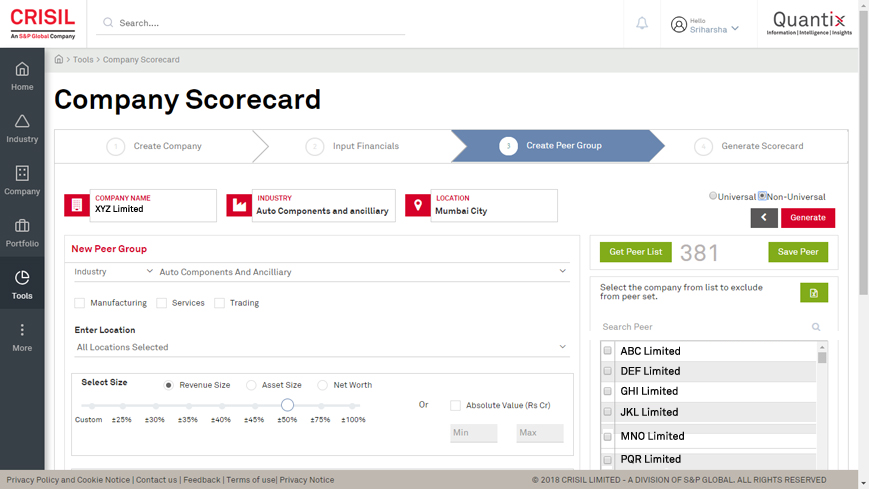Image resolution: width=869 pixels, height=489 pixels.
Task: Open the Home section in sidebar
Action: 22,75
